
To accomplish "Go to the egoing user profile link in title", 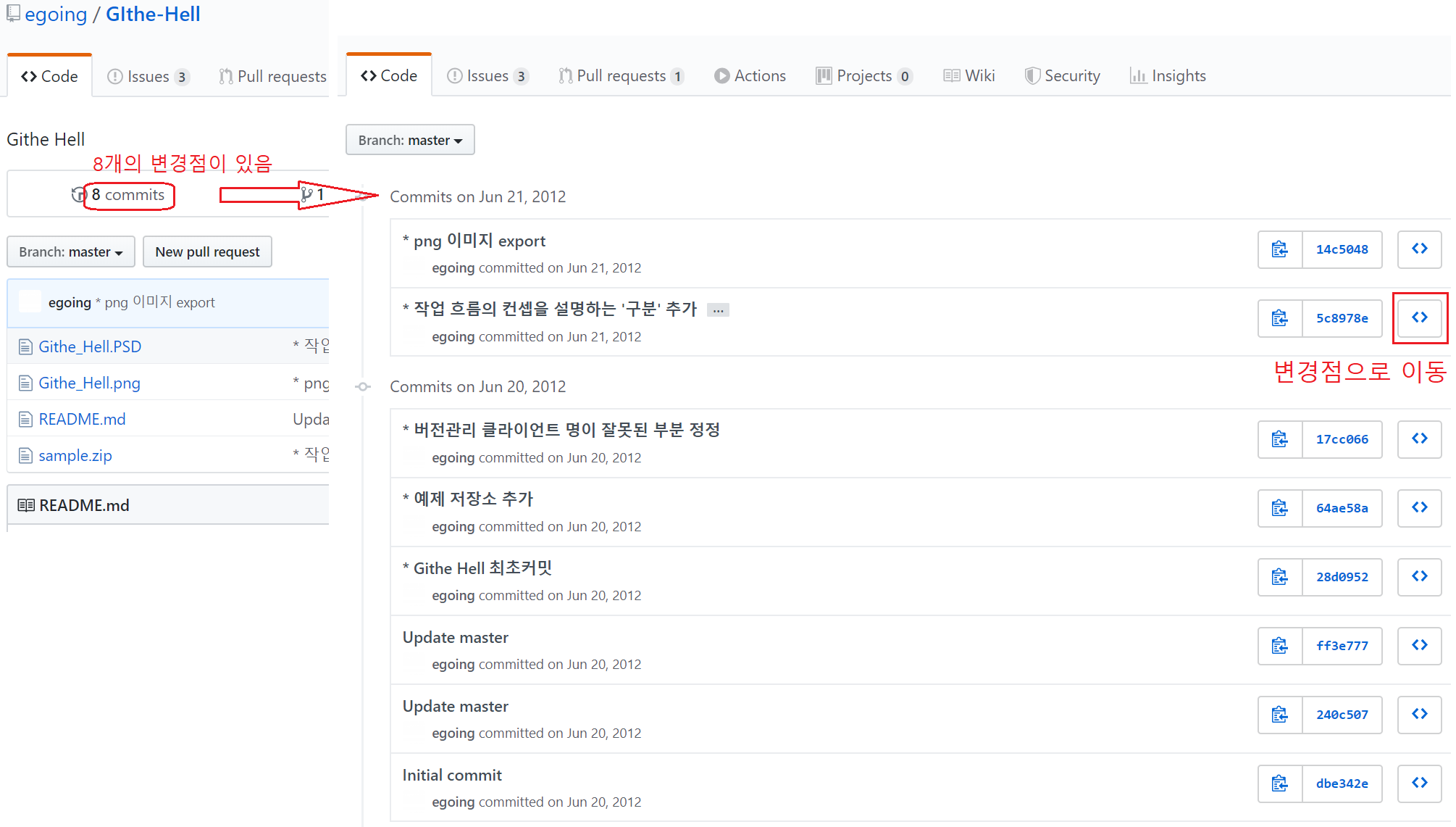I will coord(56,14).
